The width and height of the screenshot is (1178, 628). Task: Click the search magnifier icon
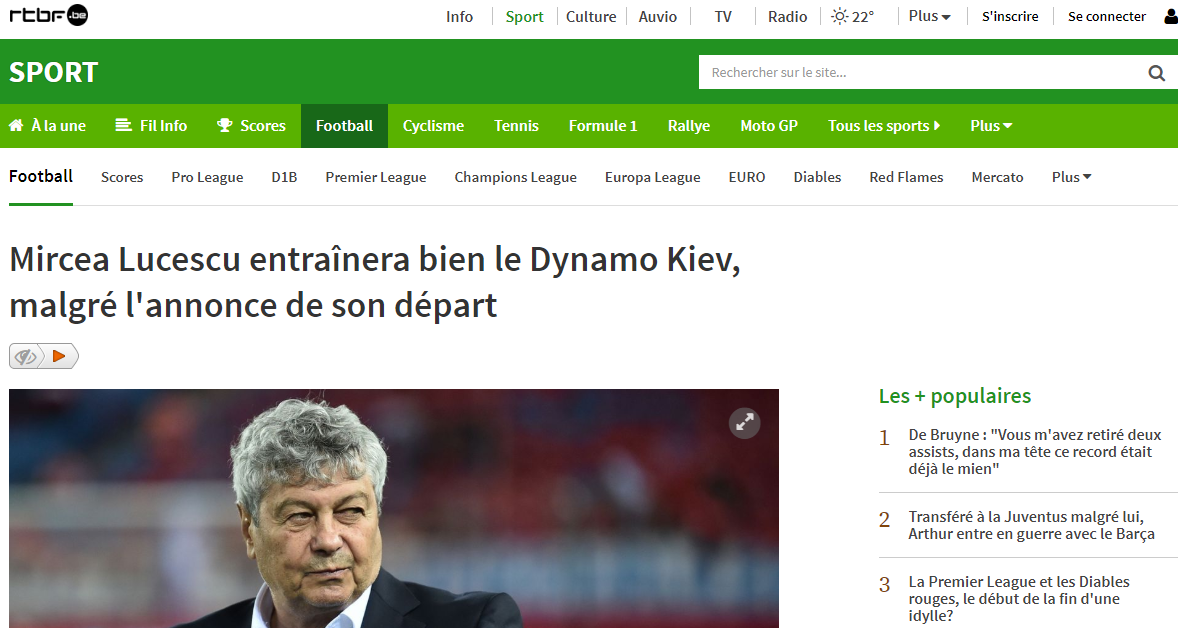pos(1156,73)
